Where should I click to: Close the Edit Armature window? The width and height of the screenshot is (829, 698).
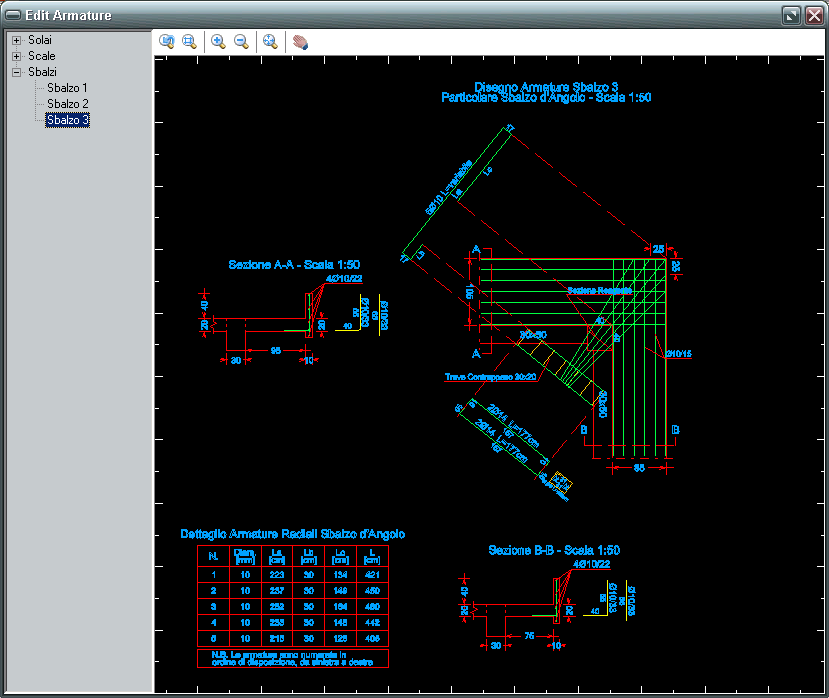pos(812,15)
